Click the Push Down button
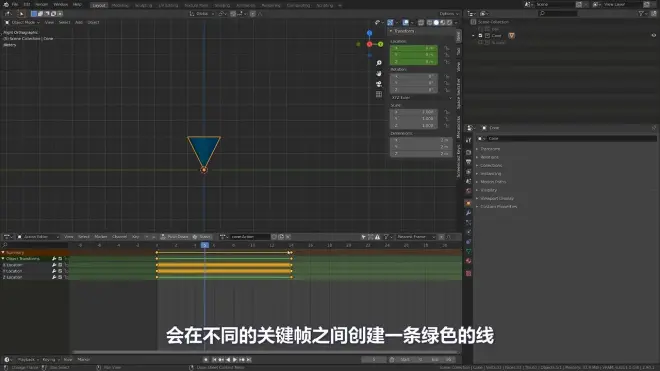 click(175, 237)
